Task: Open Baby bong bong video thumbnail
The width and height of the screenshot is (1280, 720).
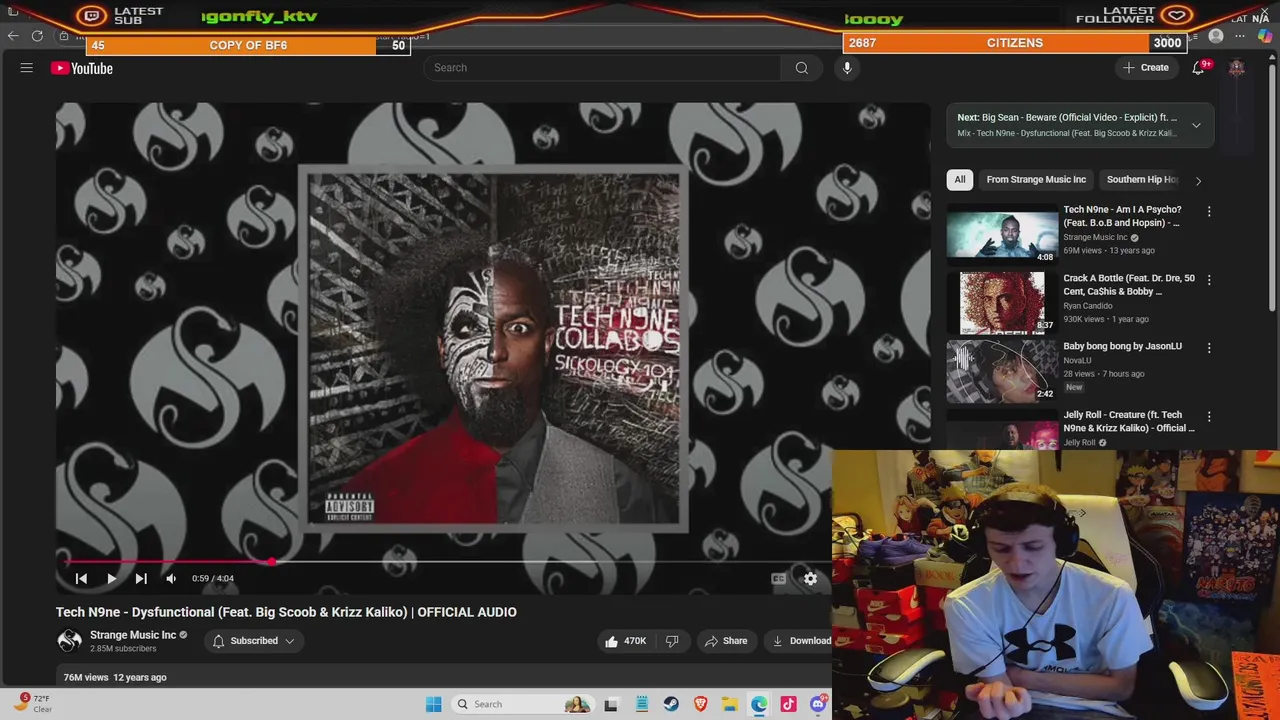Action: [x=1002, y=371]
